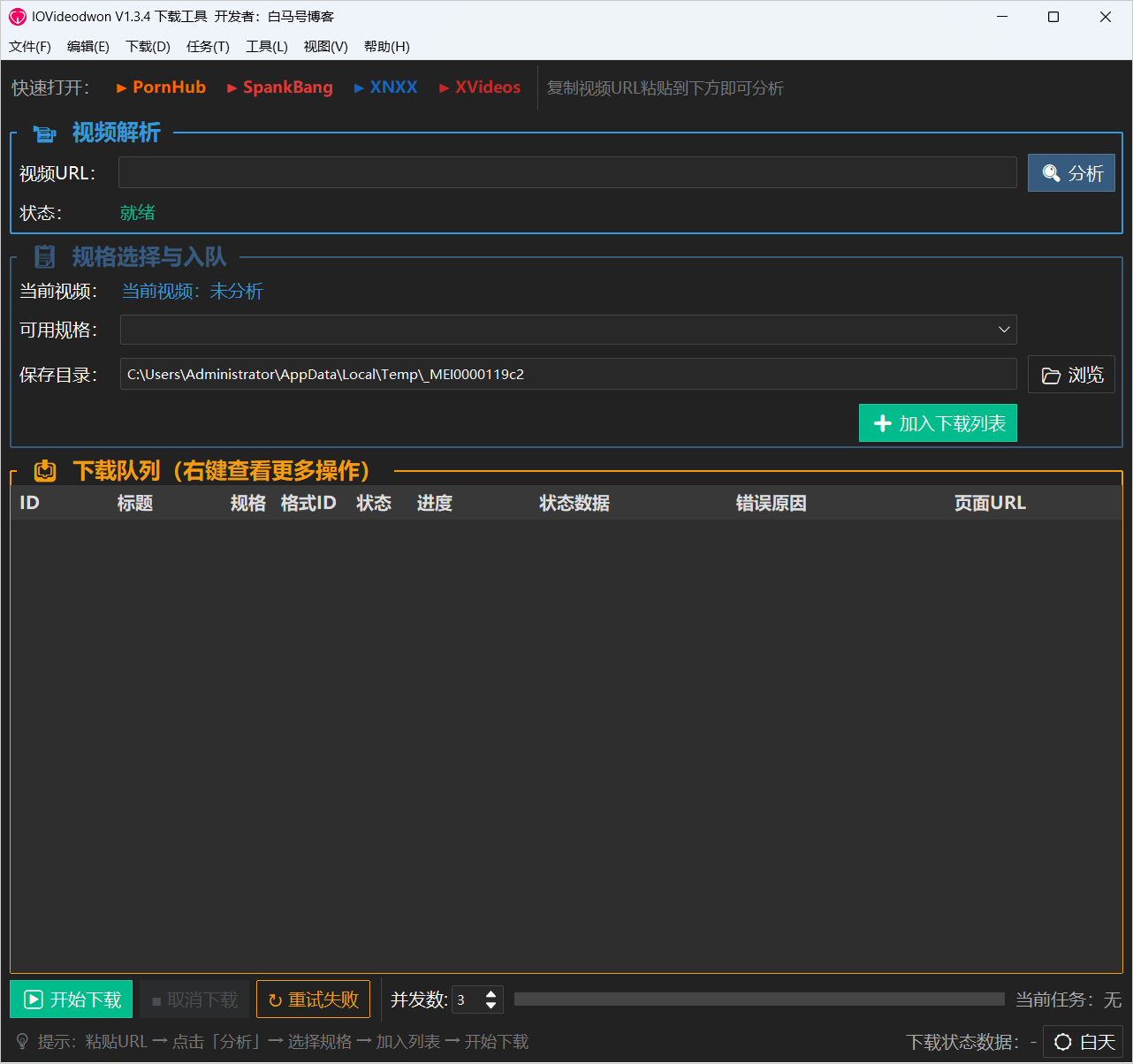Click the 快速打开 label
1133x1064 pixels.
pyautogui.click(x=50, y=88)
